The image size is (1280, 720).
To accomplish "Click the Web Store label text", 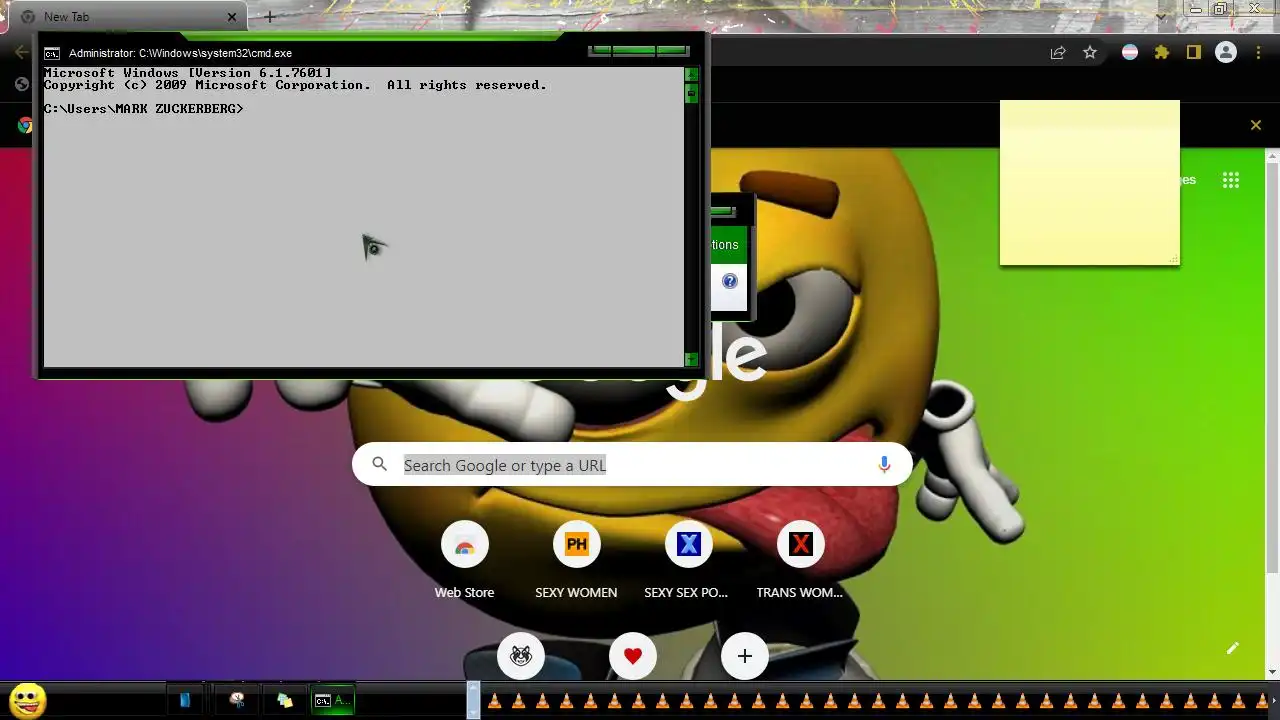I will [x=464, y=592].
